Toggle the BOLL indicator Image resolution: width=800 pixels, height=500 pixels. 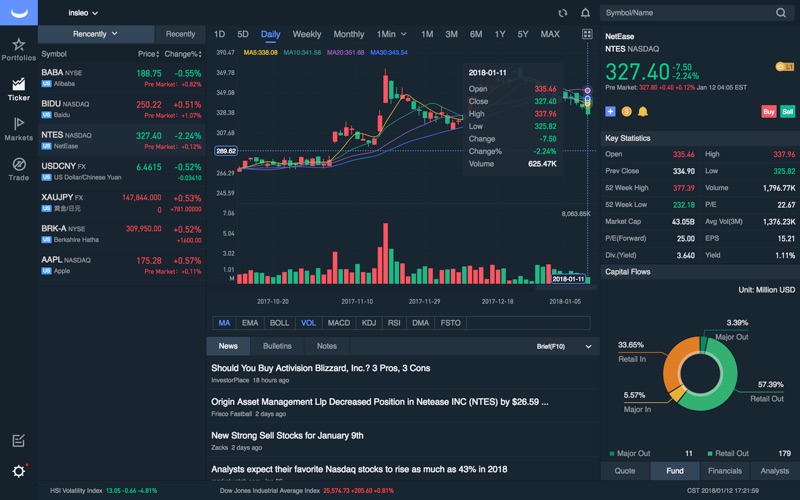tap(279, 323)
